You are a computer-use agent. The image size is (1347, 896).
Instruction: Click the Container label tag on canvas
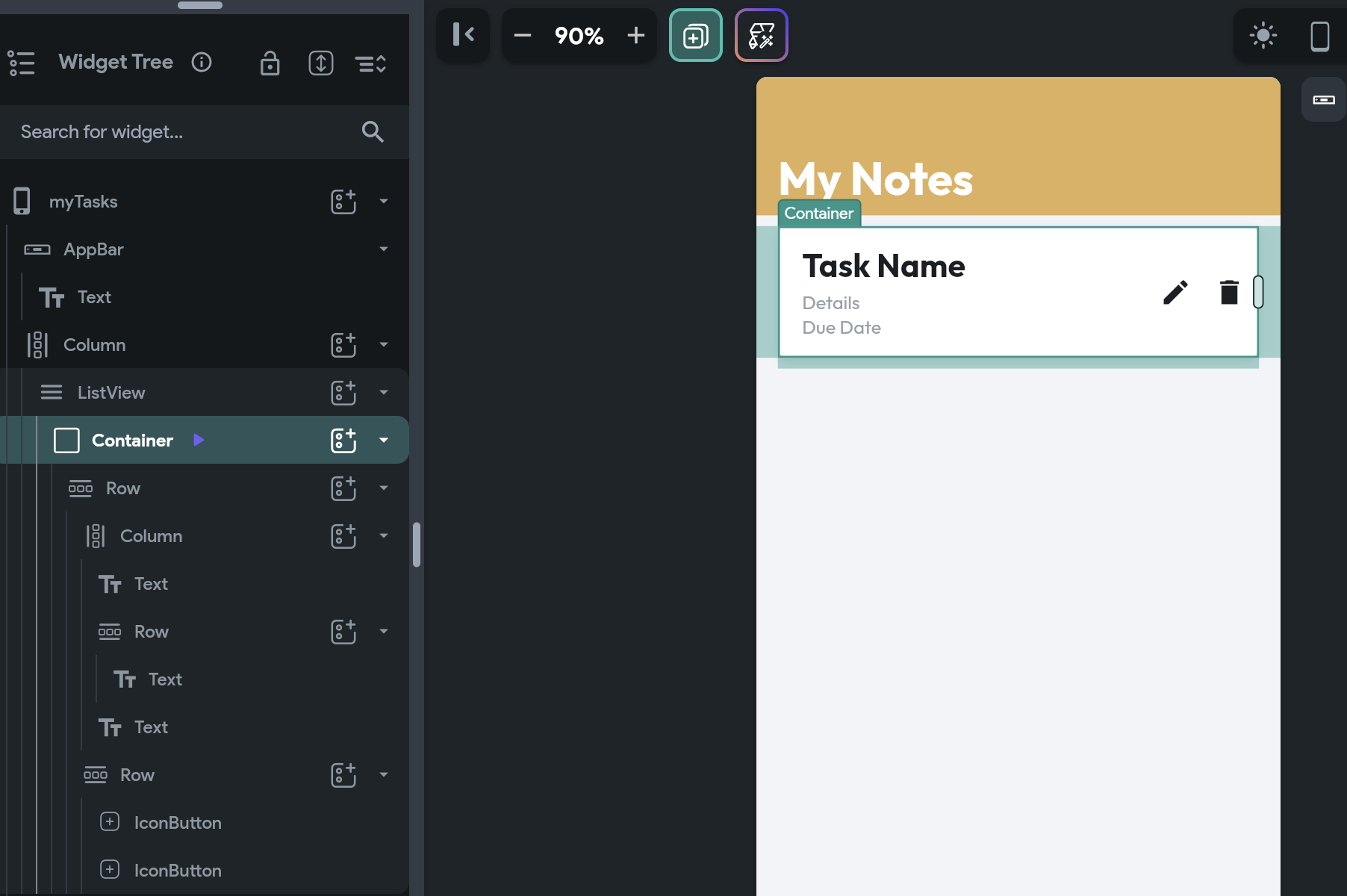coord(819,214)
